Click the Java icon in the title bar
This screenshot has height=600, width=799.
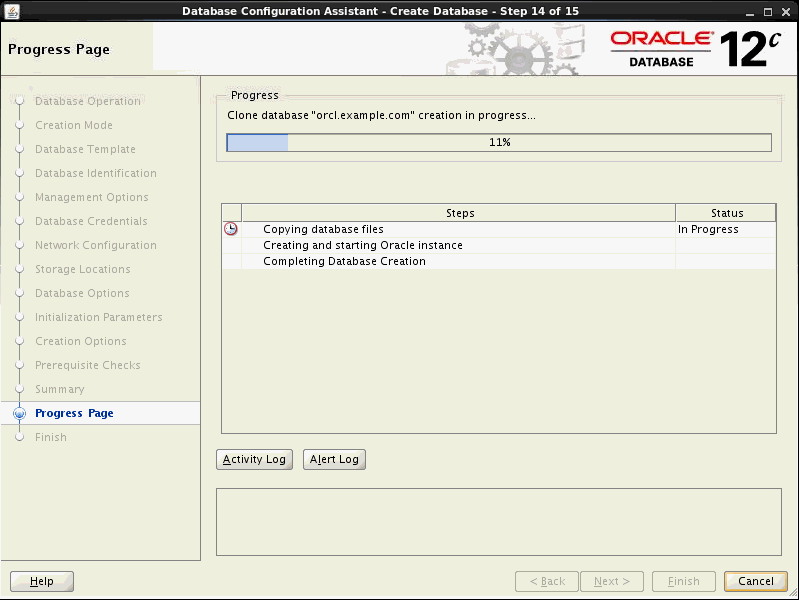(x=12, y=11)
